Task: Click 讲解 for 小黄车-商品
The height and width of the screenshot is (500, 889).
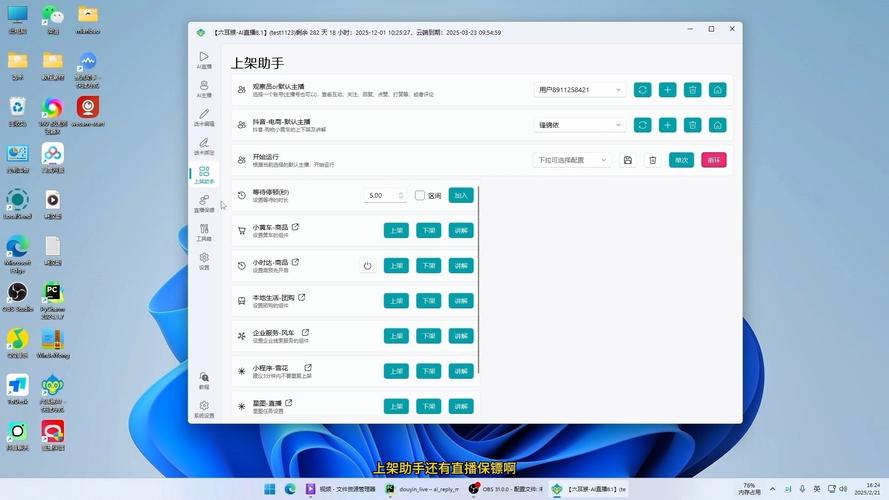Action: click(461, 230)
